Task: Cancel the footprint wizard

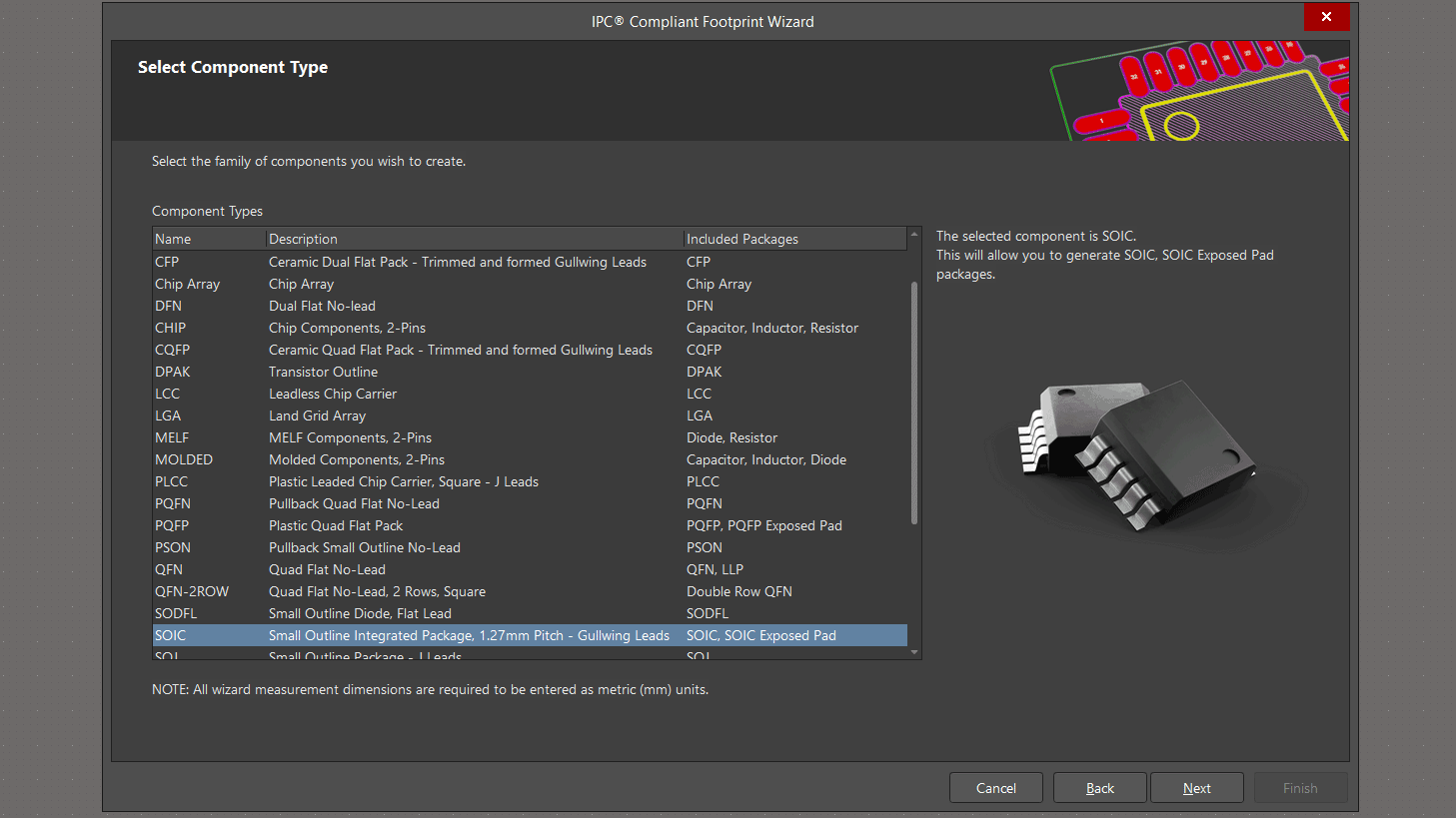Action: pos(995,788)
